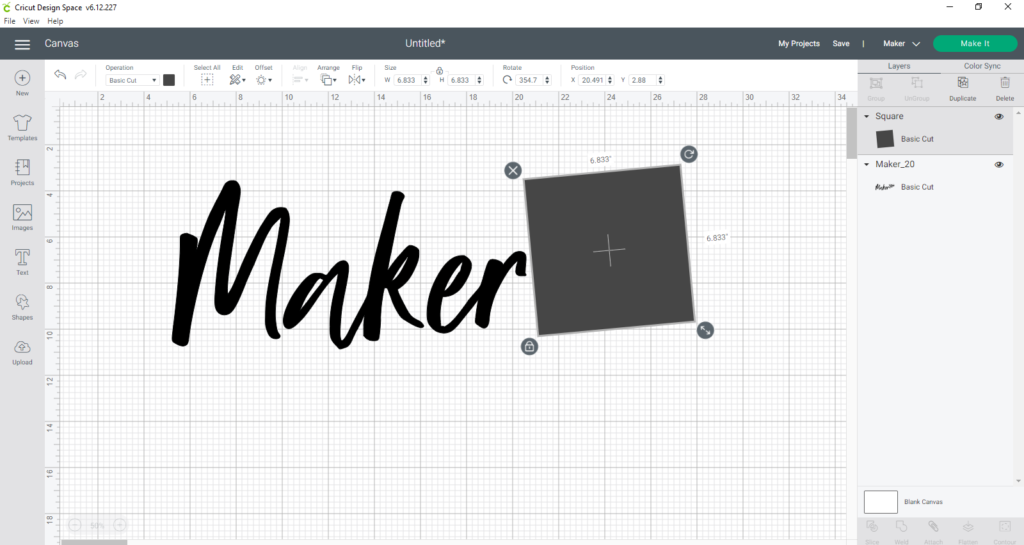Click the width size input field

coord(408,80)
